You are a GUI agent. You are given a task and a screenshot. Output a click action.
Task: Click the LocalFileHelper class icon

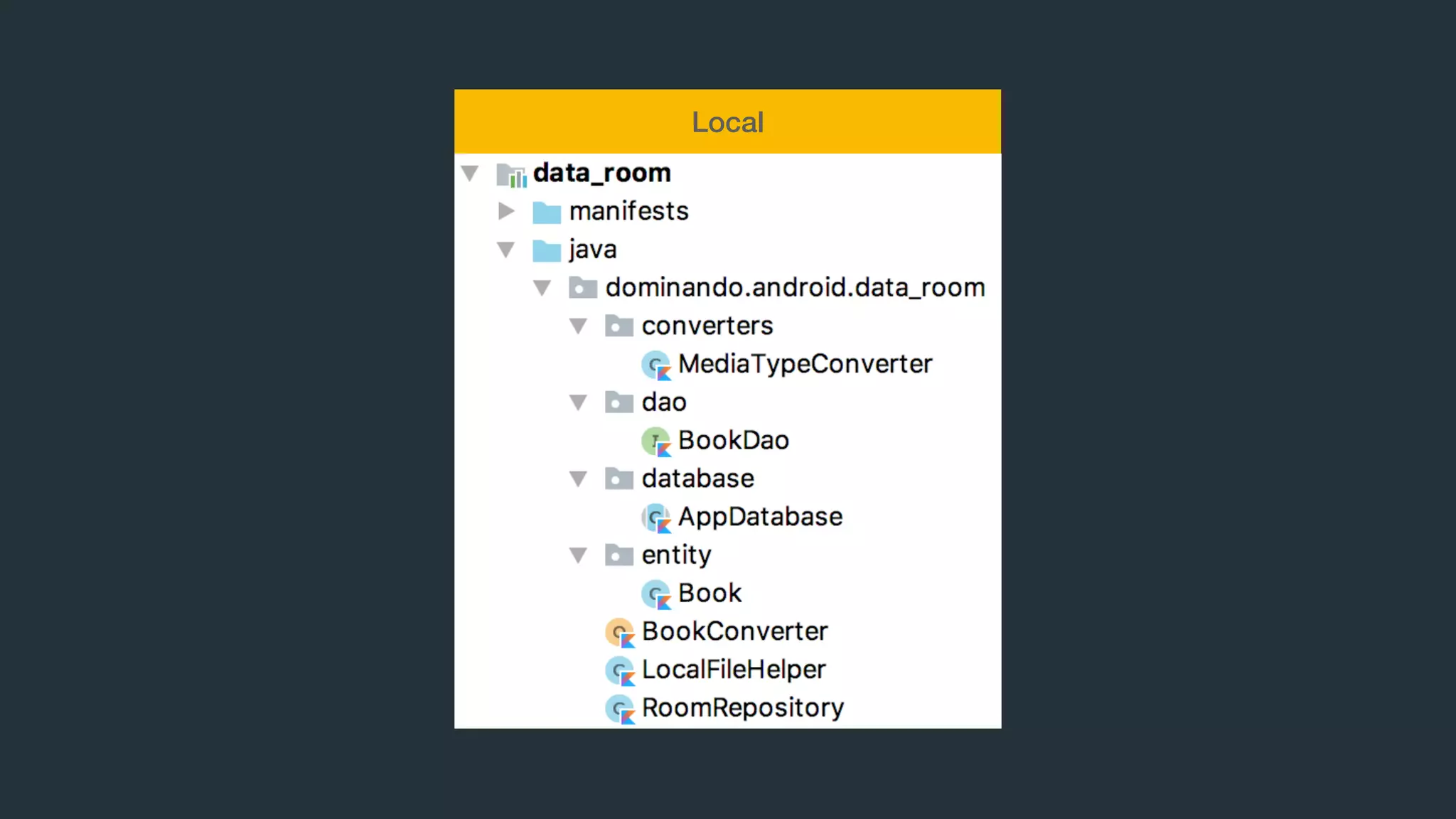pos(619,670)
